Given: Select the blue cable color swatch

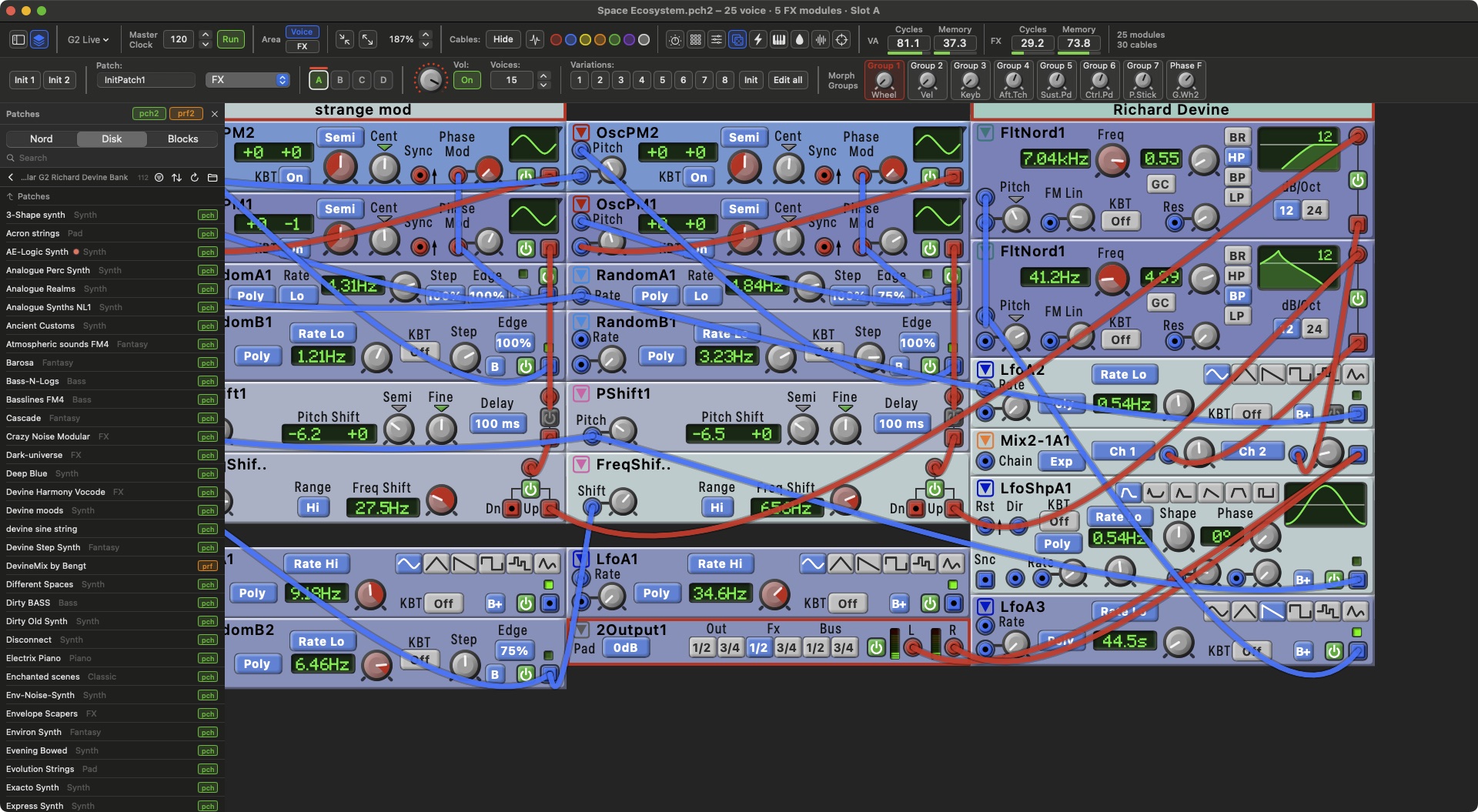Looking at the screenshot, I should 570,39.
